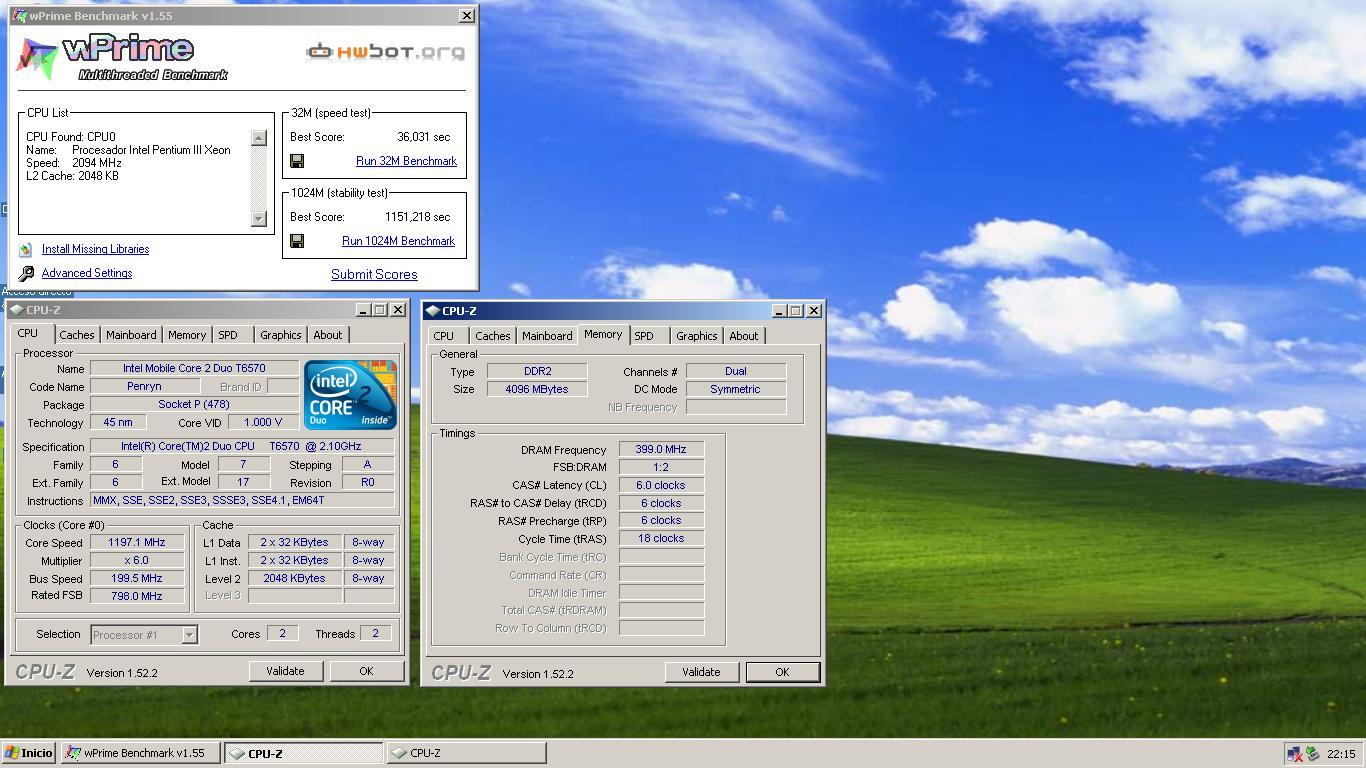This screenshot has height=768, width=1366.
Task: Click the wPrime Benchmark taskbar button
Action: tap(140, 753)
